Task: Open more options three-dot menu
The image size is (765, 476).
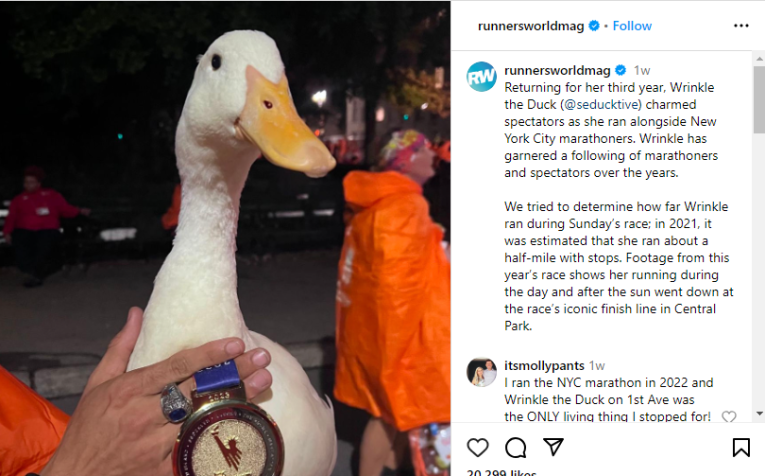Action: coord(741,26)
